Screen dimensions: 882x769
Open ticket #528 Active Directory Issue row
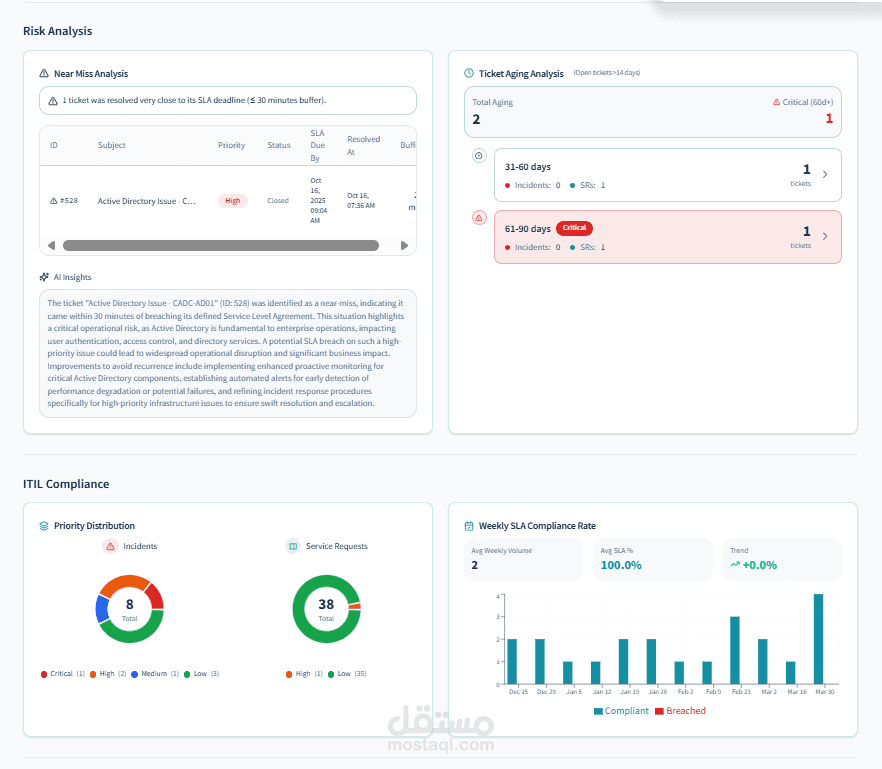click(228, 201)
